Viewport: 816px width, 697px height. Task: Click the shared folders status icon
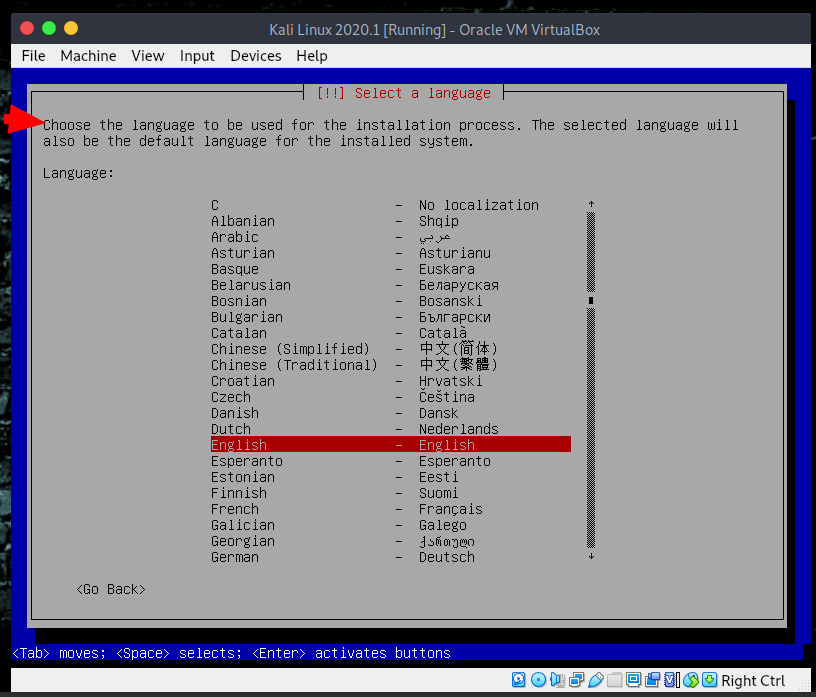pos(614,680)
